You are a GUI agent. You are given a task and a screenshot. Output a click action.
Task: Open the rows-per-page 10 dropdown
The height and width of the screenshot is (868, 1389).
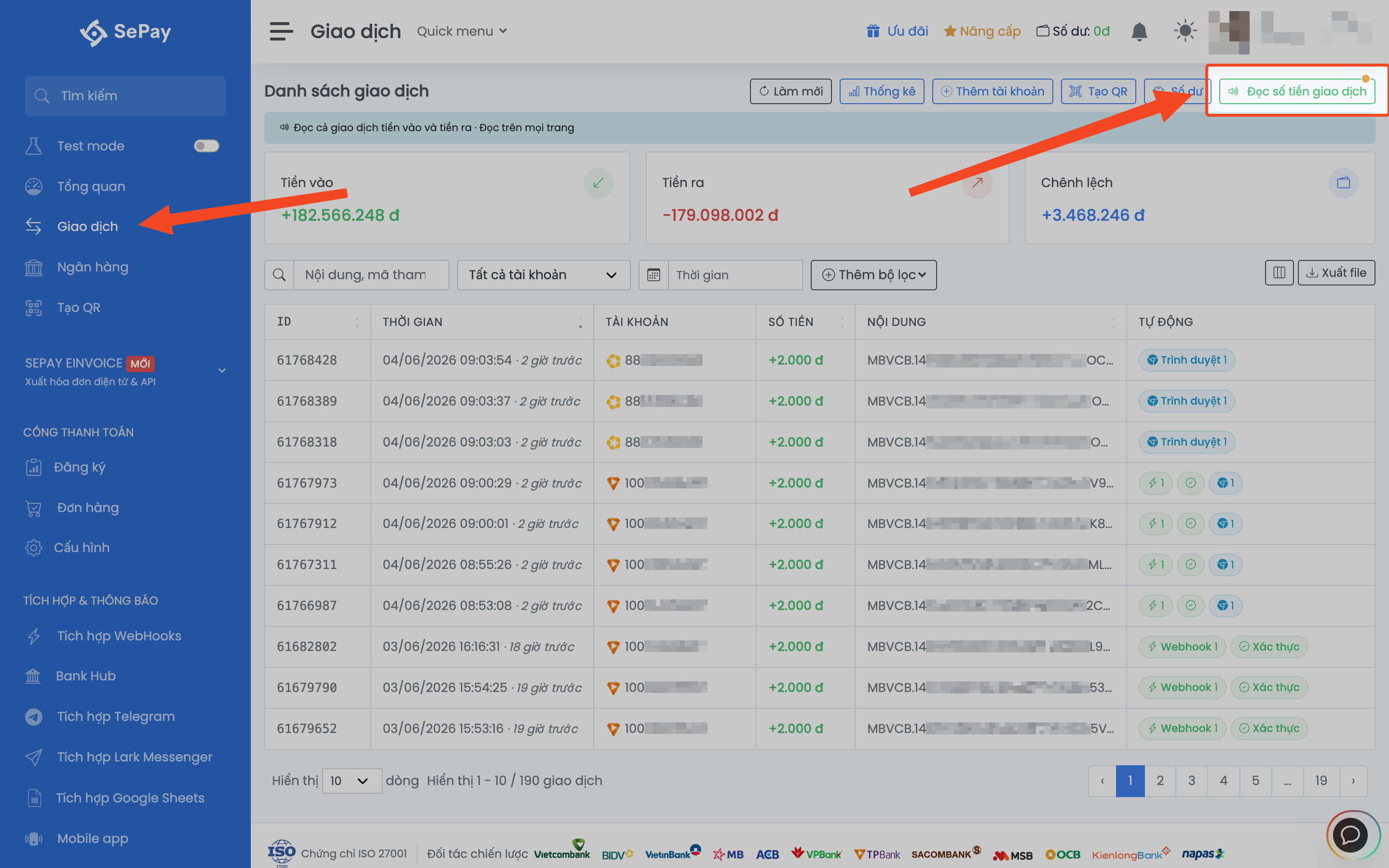click(352, 781)
